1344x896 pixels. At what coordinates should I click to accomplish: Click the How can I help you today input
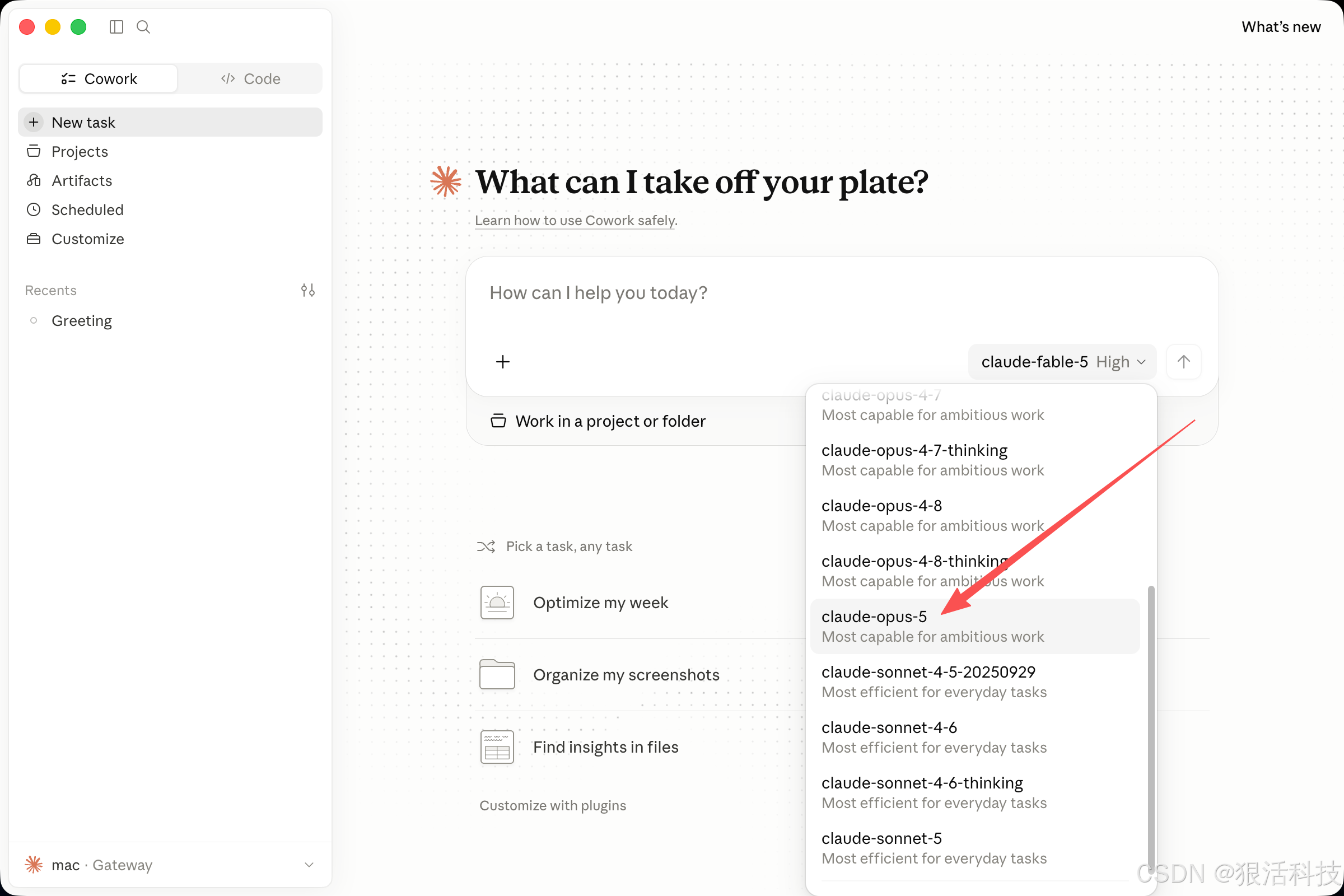842,293
